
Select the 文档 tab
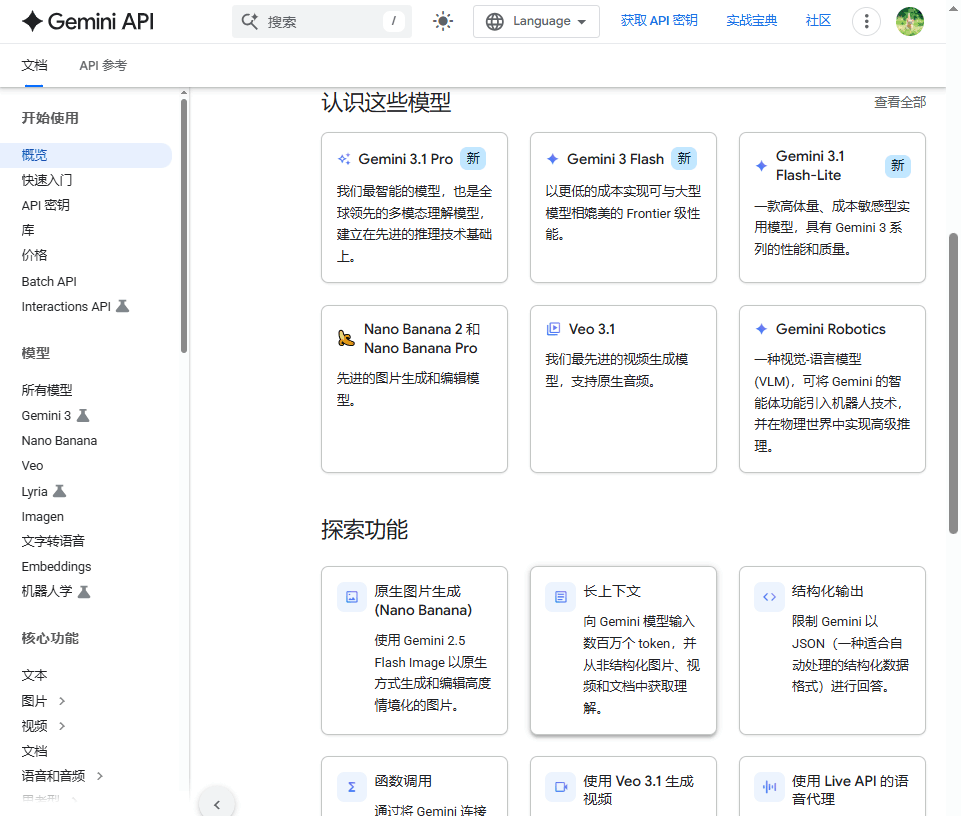coord(34,64)
